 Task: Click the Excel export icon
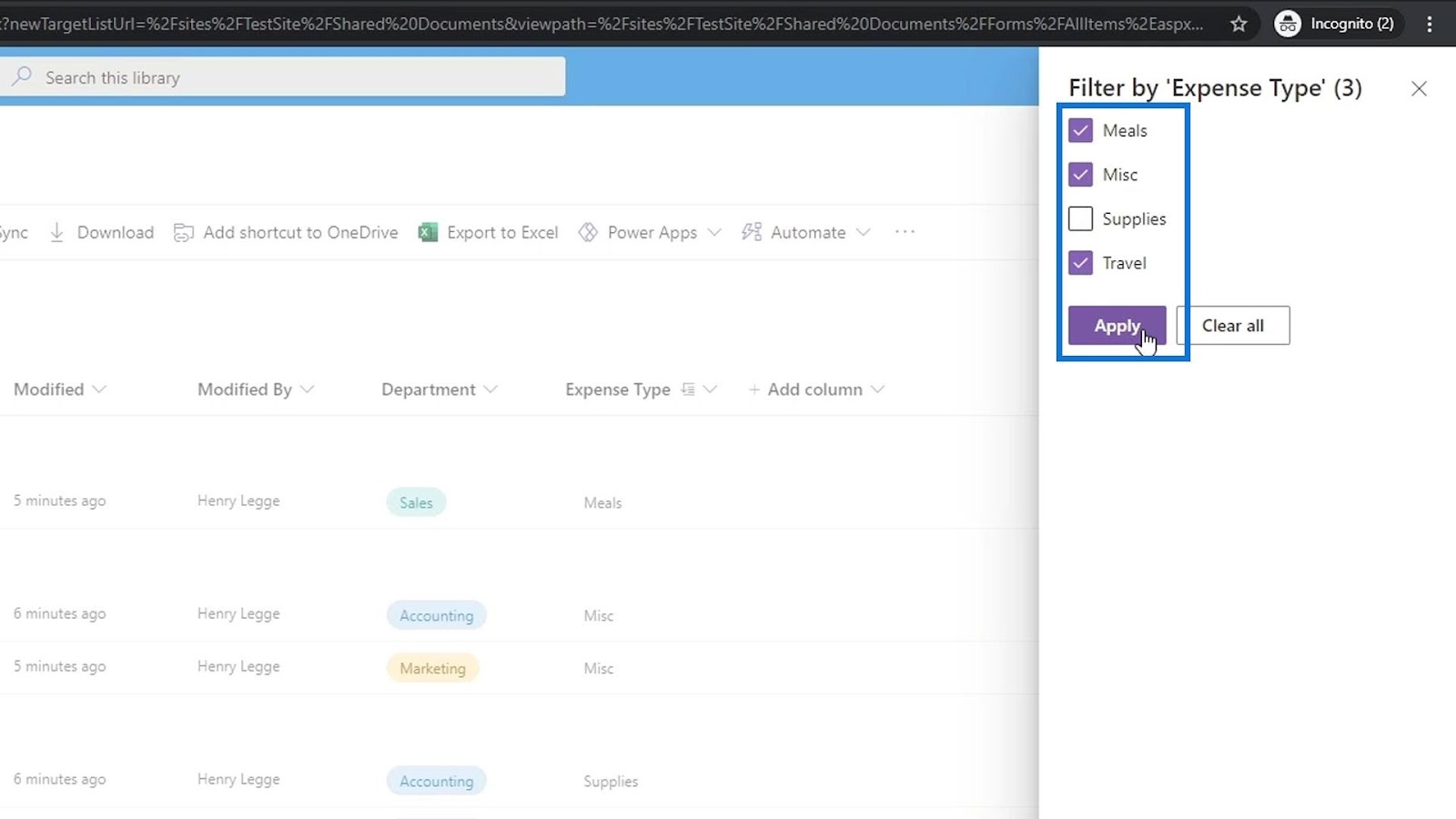pyautogui.click(x=428, y=232)
